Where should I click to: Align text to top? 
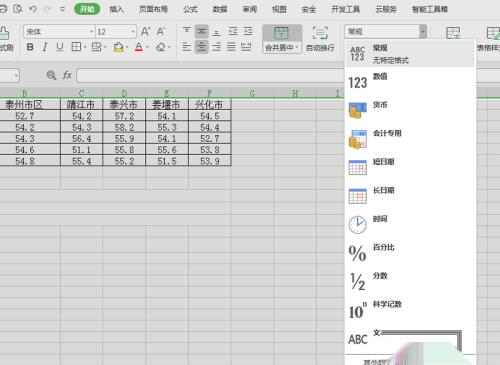187,31
